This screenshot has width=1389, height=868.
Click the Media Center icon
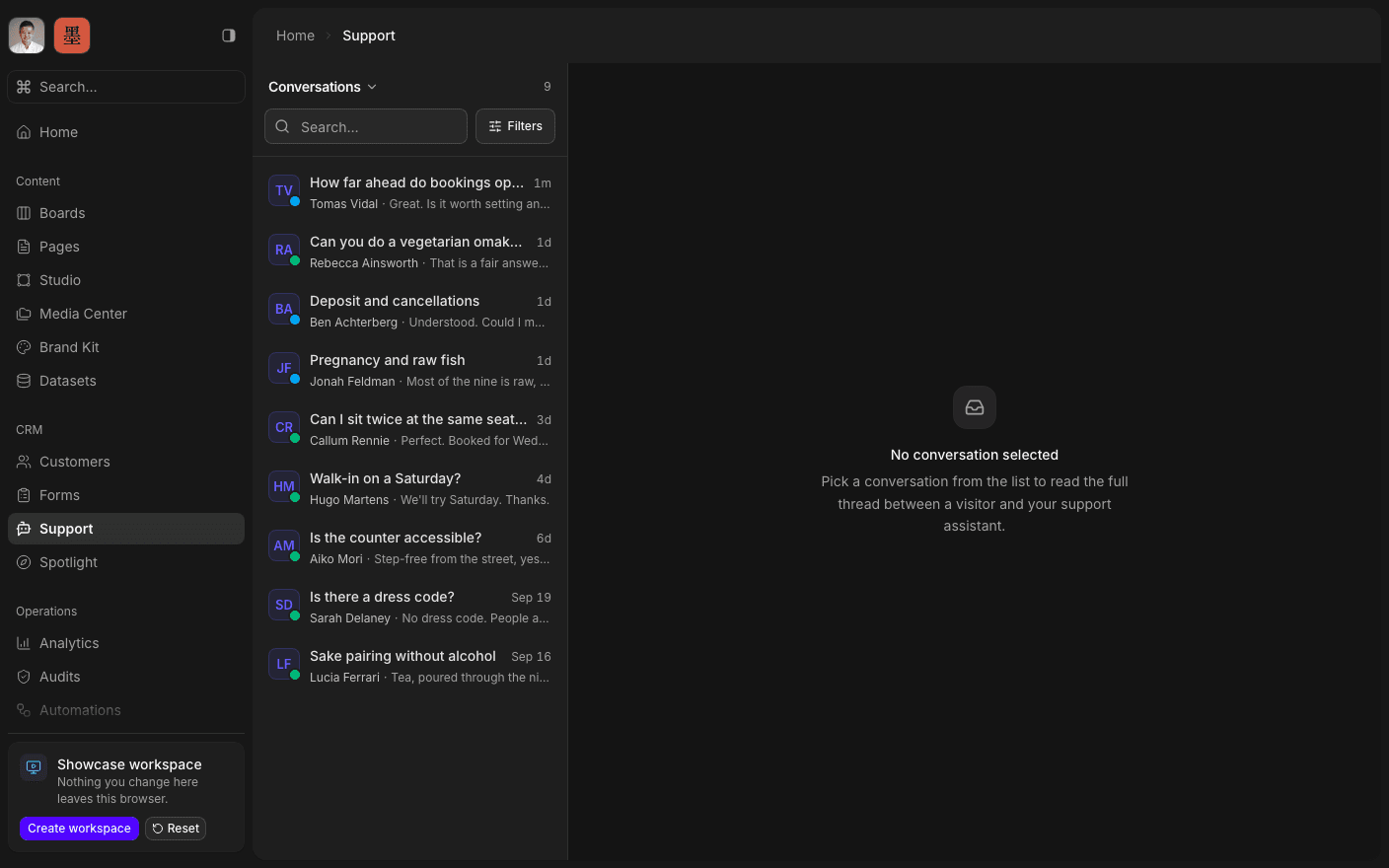tap(24, 314)
